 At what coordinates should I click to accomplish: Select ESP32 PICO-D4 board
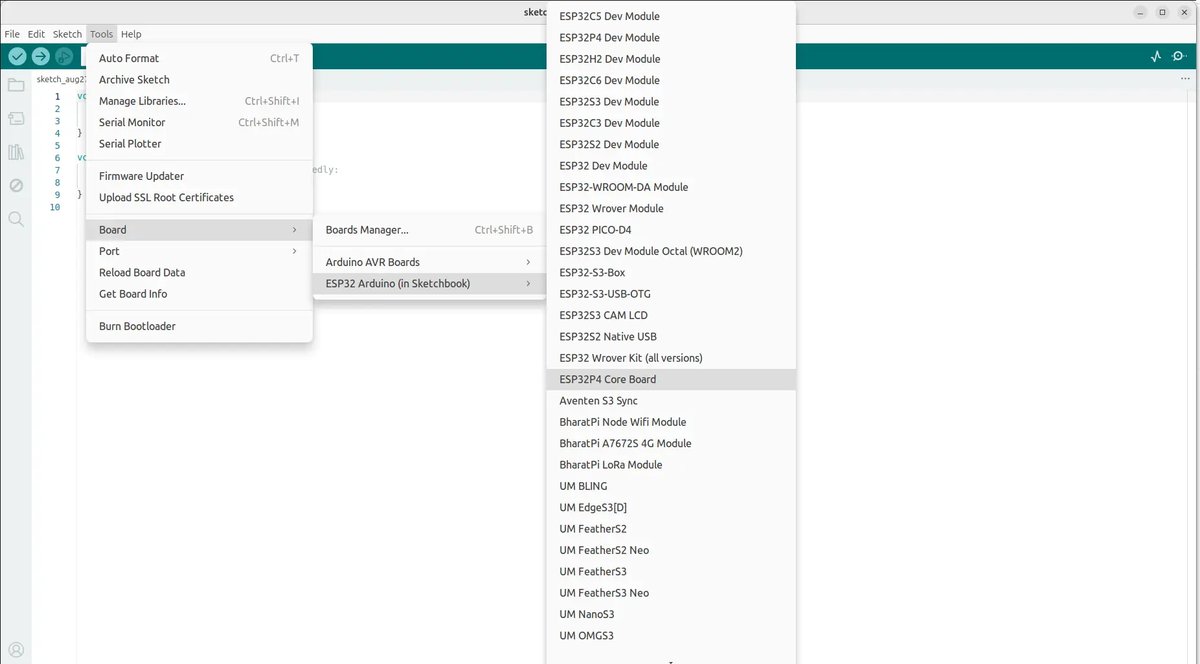671,230
